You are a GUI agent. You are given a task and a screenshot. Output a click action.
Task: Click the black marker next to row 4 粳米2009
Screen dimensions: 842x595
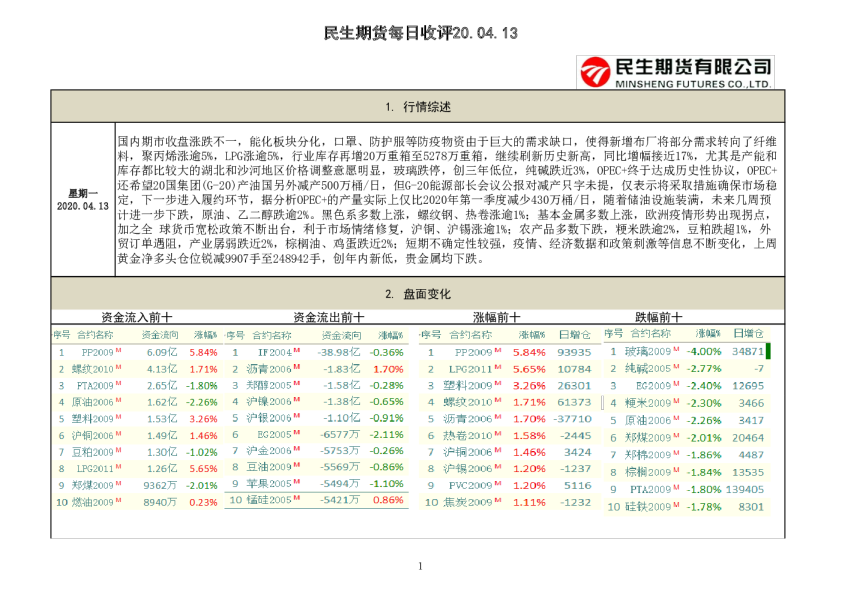[x=602, y=401]
